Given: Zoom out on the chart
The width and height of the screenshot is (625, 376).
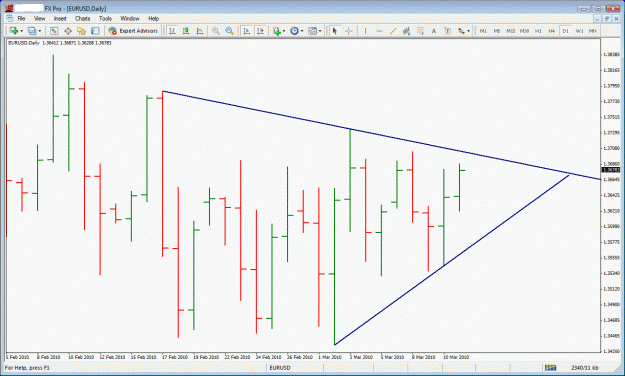Looking at the screenshot, I should (229, 31).
